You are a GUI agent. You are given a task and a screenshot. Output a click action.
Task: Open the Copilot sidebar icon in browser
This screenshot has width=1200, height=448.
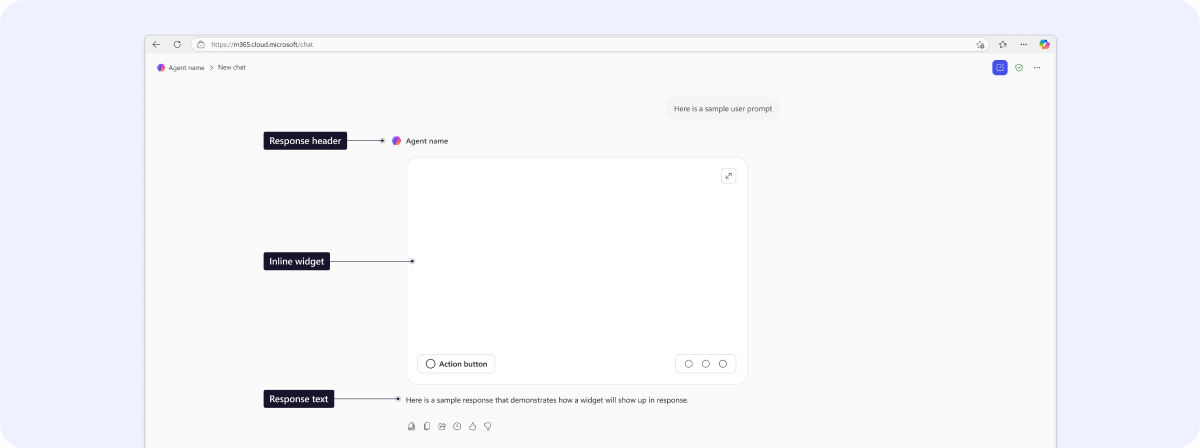coord(1044,44)
